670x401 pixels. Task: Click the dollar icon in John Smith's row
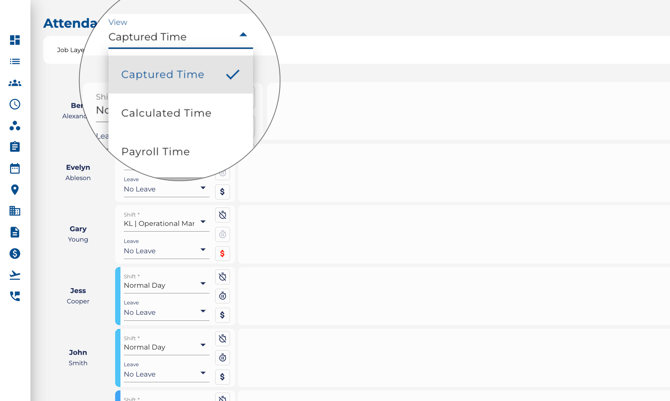point(222,377)
